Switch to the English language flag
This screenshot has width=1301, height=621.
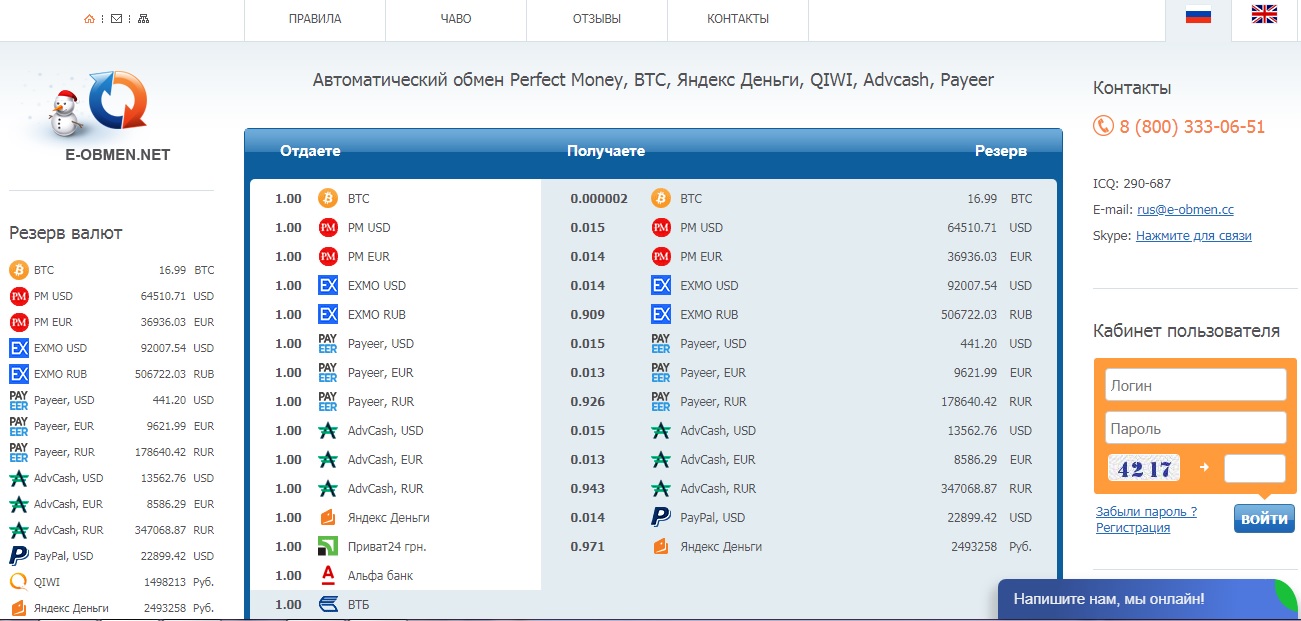1264,14
